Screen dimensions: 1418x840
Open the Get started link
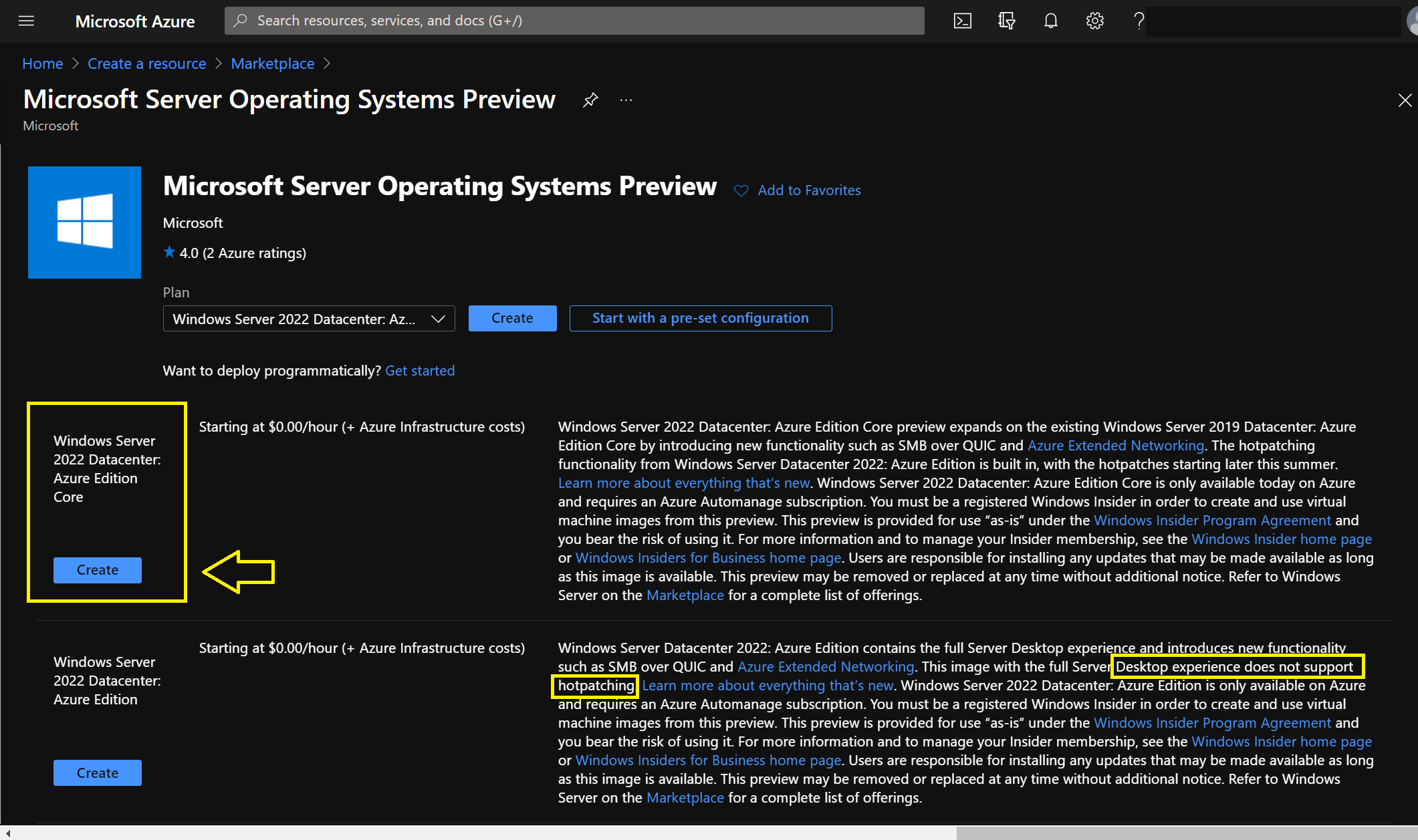coord(419,371)
